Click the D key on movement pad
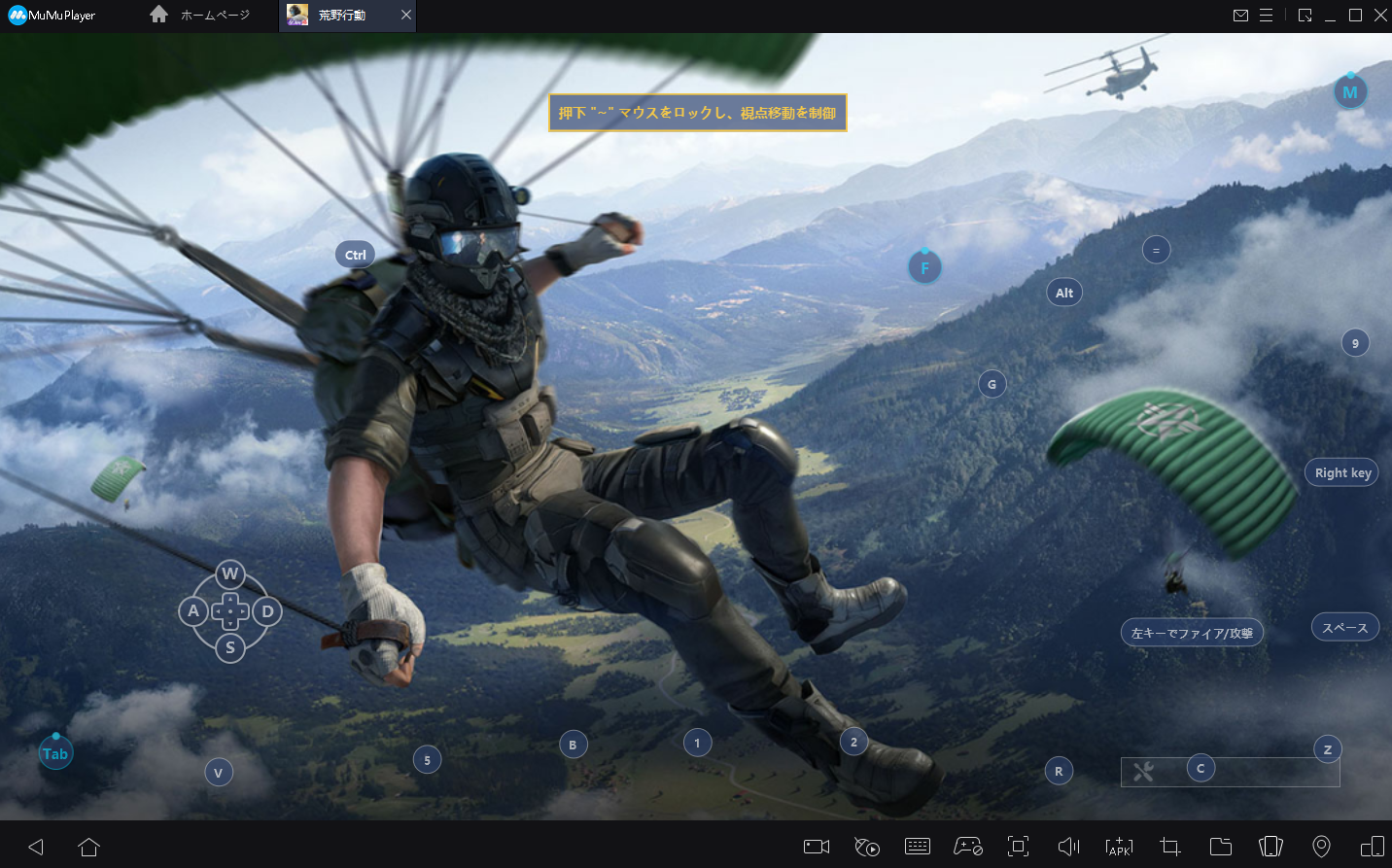The height and width of the screenshot is (868, 1392). point(267,610)
